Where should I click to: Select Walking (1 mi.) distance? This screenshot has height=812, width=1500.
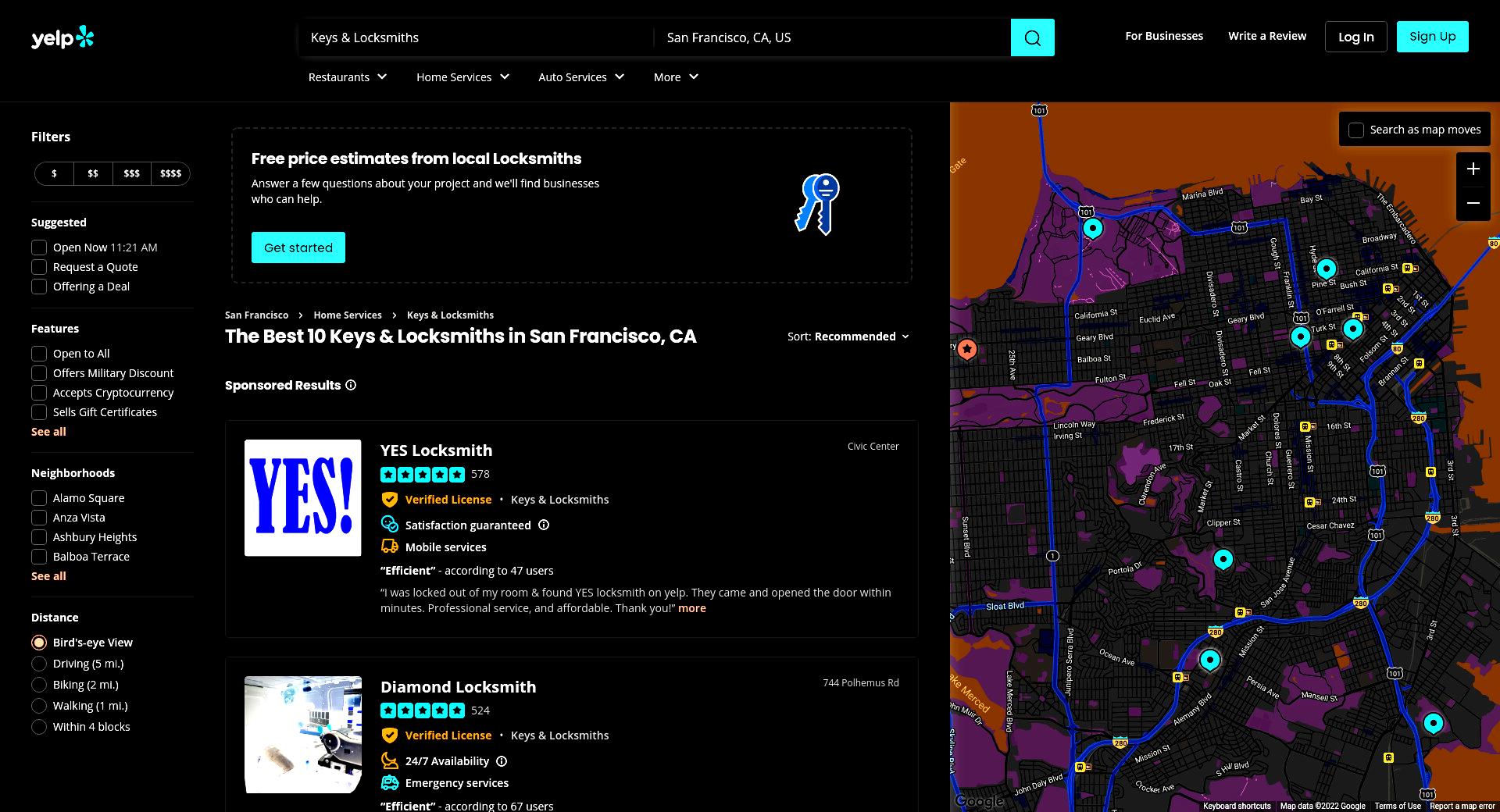coord(39,706)
